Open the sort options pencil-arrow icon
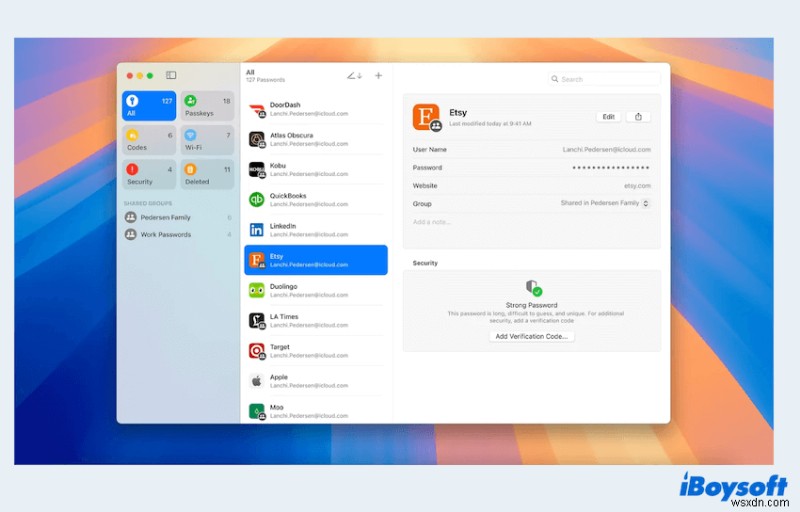The height and width of the screenshot is (512, 800). pos(354,76)
